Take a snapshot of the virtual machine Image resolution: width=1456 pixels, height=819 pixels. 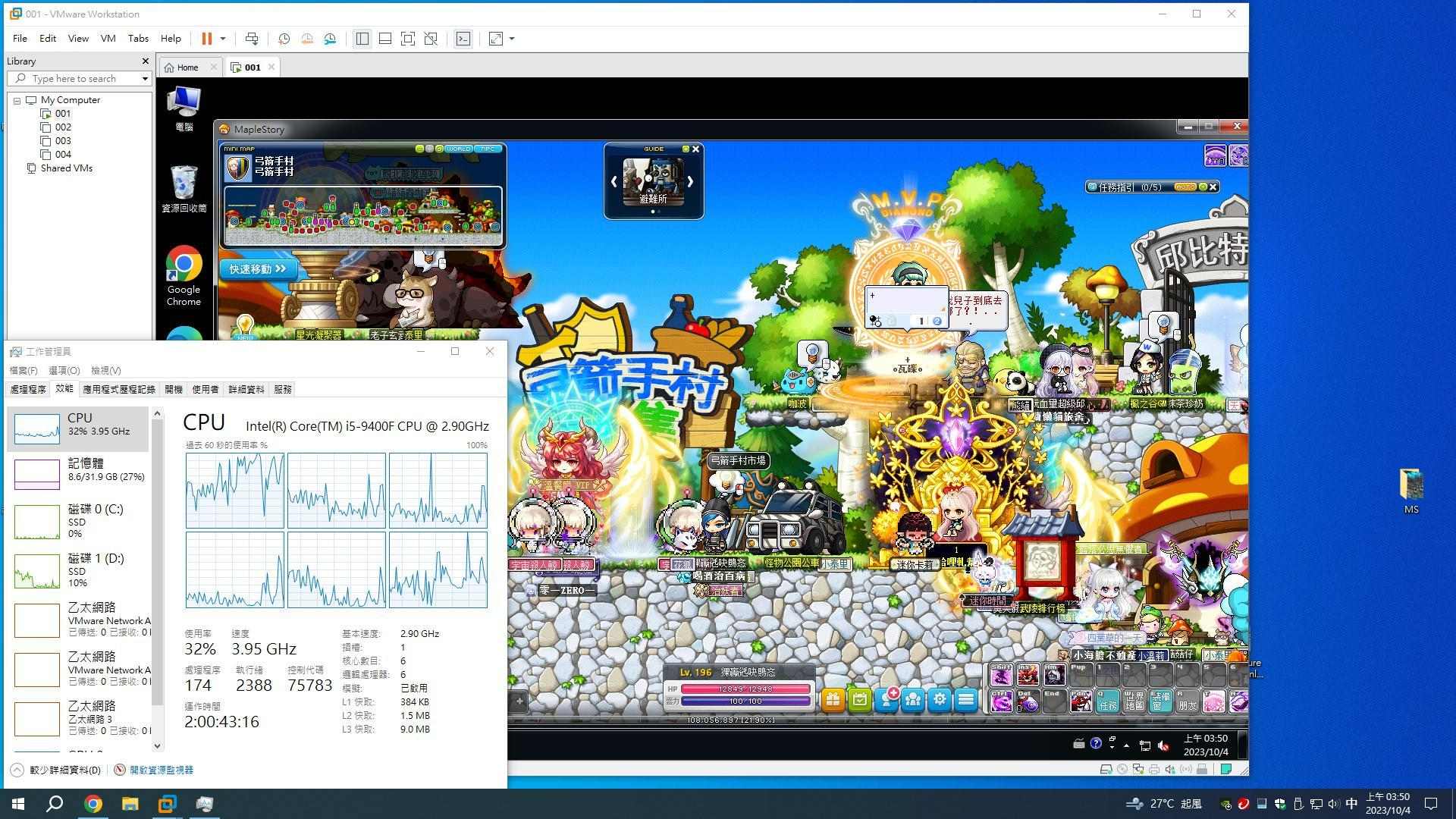(x=284, y=39)
